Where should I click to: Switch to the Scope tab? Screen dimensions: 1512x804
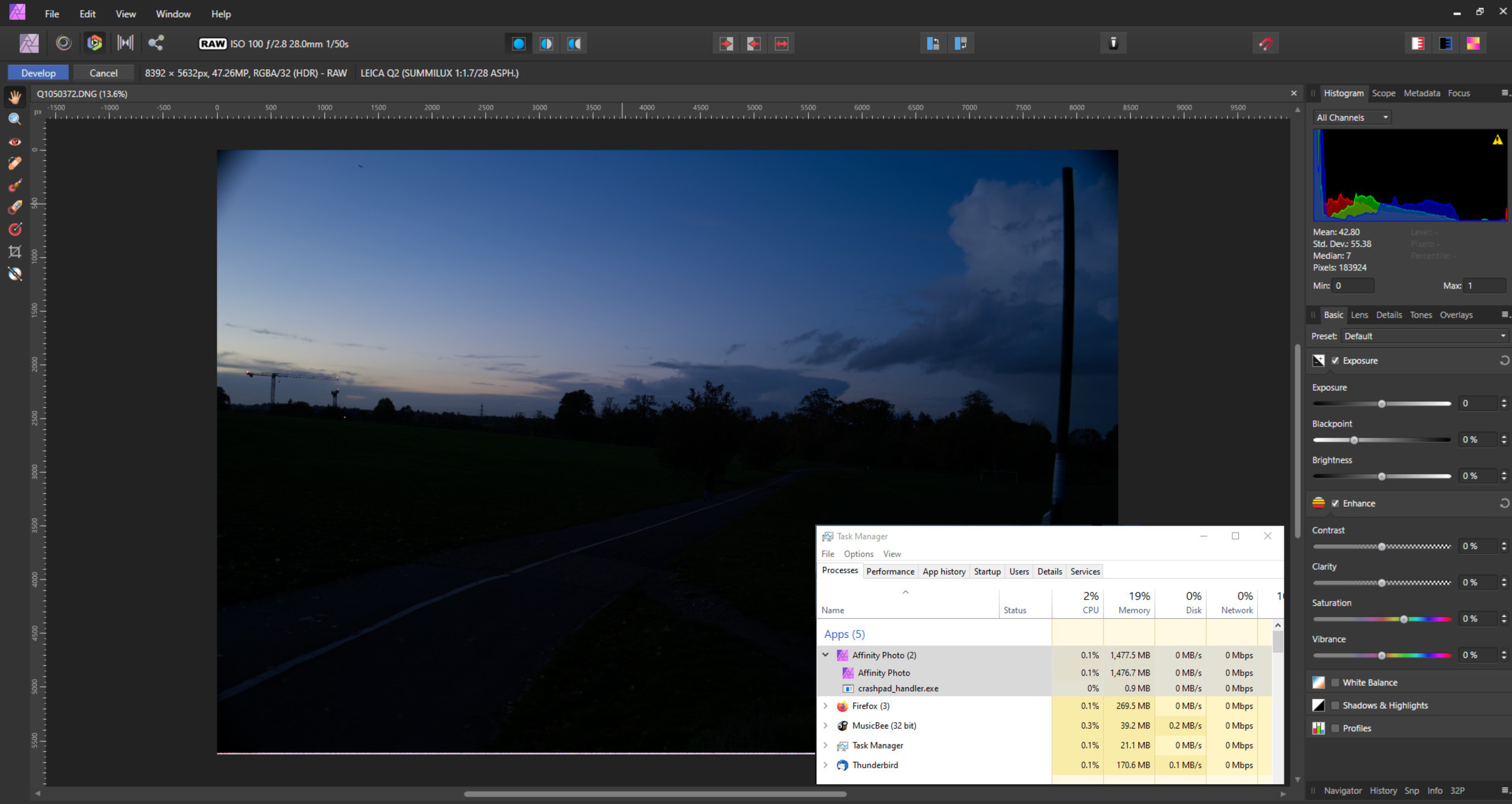click(x=1383, y=93)
